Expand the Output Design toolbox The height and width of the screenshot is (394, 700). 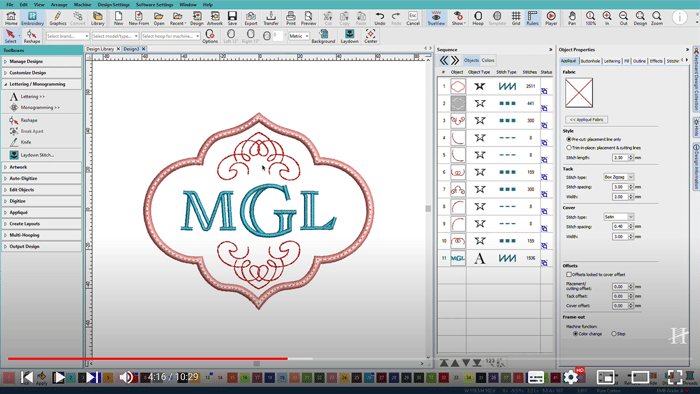(42, 246)
